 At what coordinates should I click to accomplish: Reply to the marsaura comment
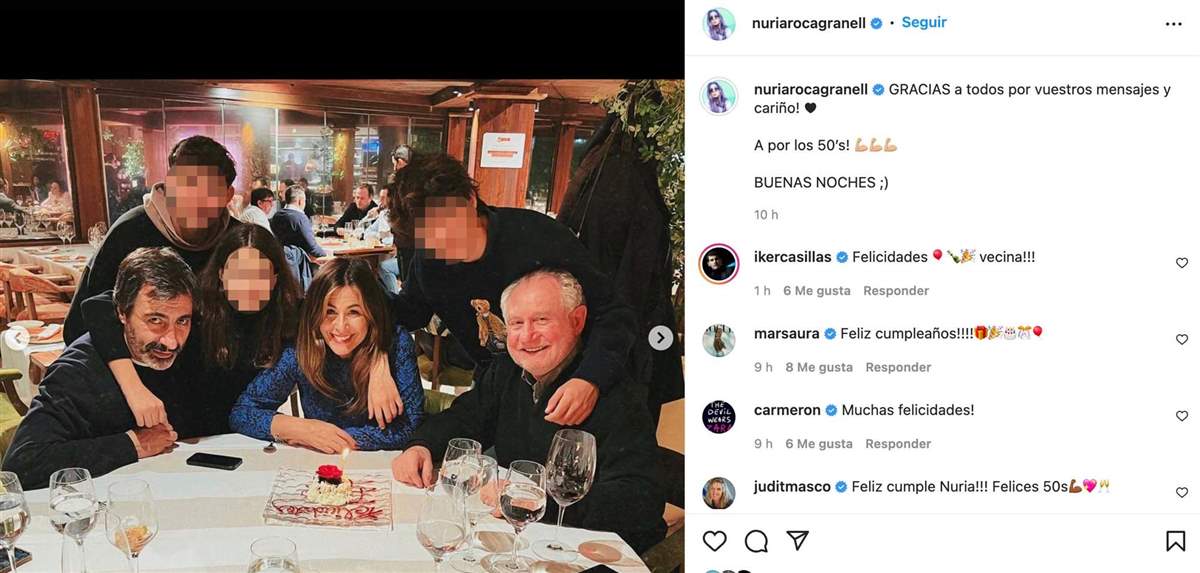click(x=898, y=367)
